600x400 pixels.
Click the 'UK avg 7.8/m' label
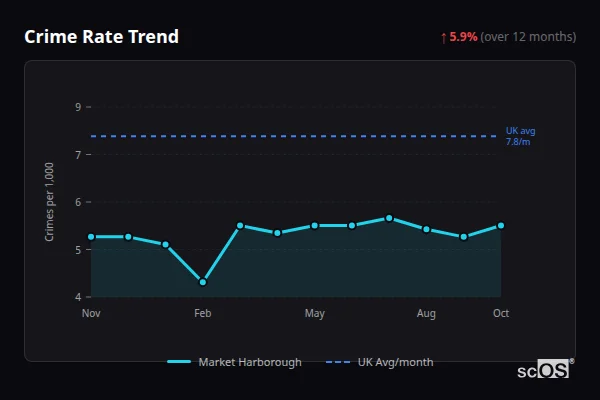[x=520, y=136]
